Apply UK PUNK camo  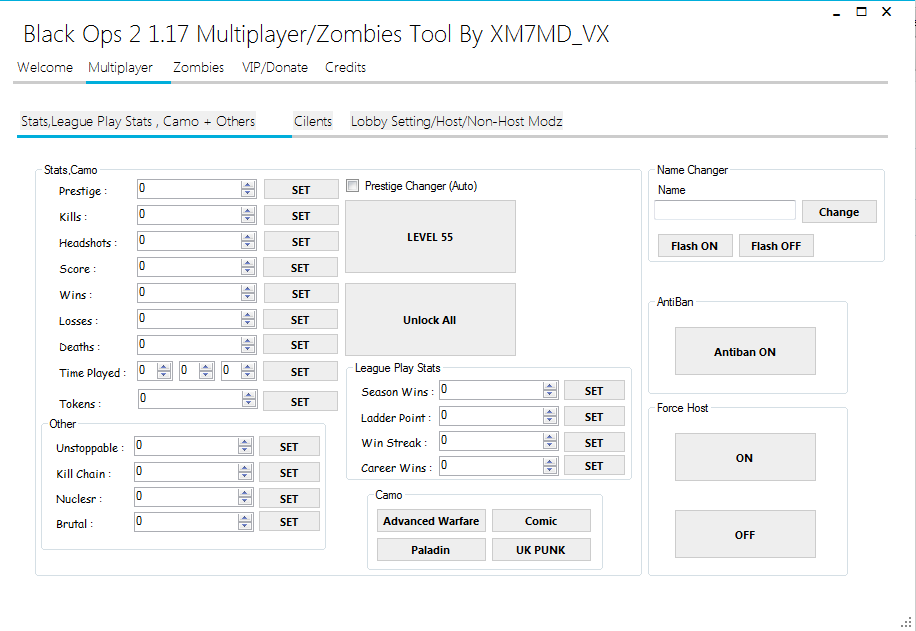(541, 549)
